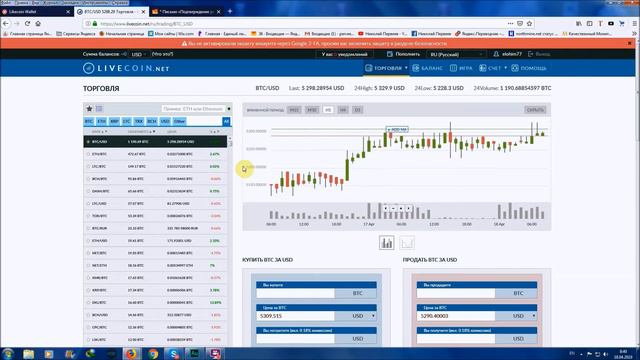Image resolution: width=640 pixels, height=360 pixels.
Task: Click the user profile elohim77
Action: (507, 54)
